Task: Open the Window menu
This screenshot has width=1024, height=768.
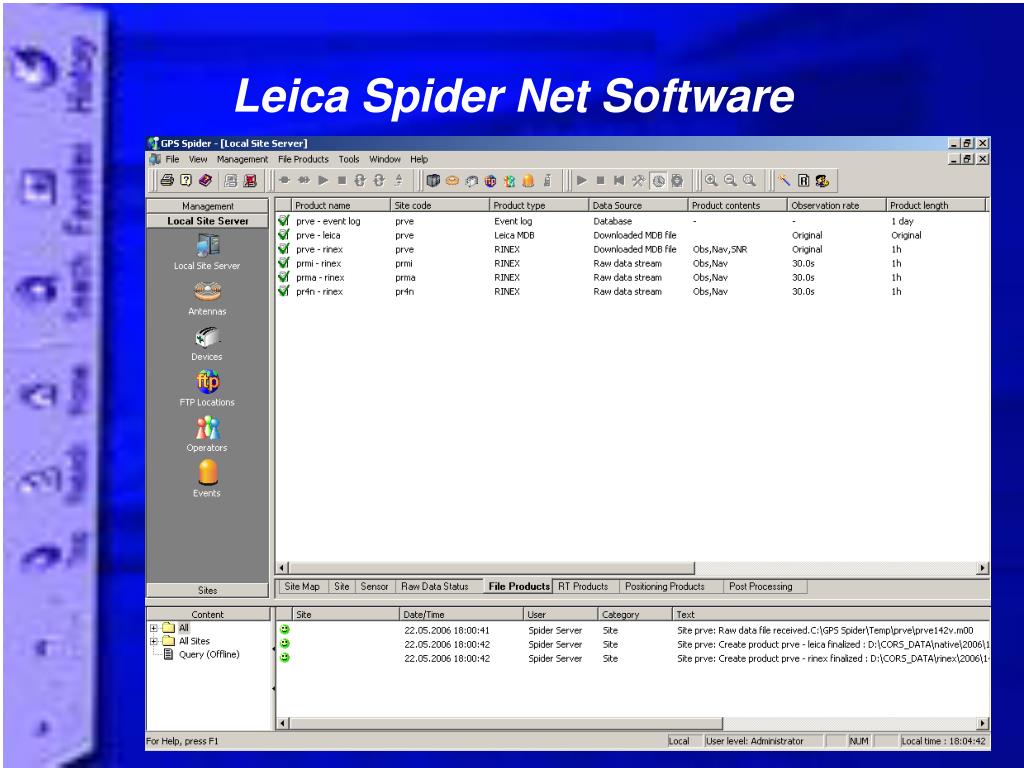Action: tap(385, 159)
